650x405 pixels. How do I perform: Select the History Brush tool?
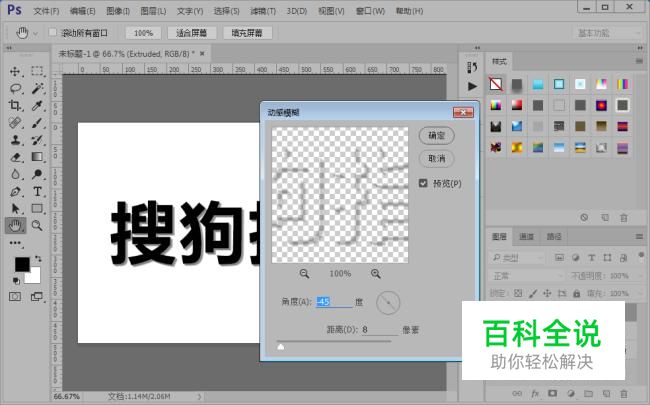tap(37, 140)
